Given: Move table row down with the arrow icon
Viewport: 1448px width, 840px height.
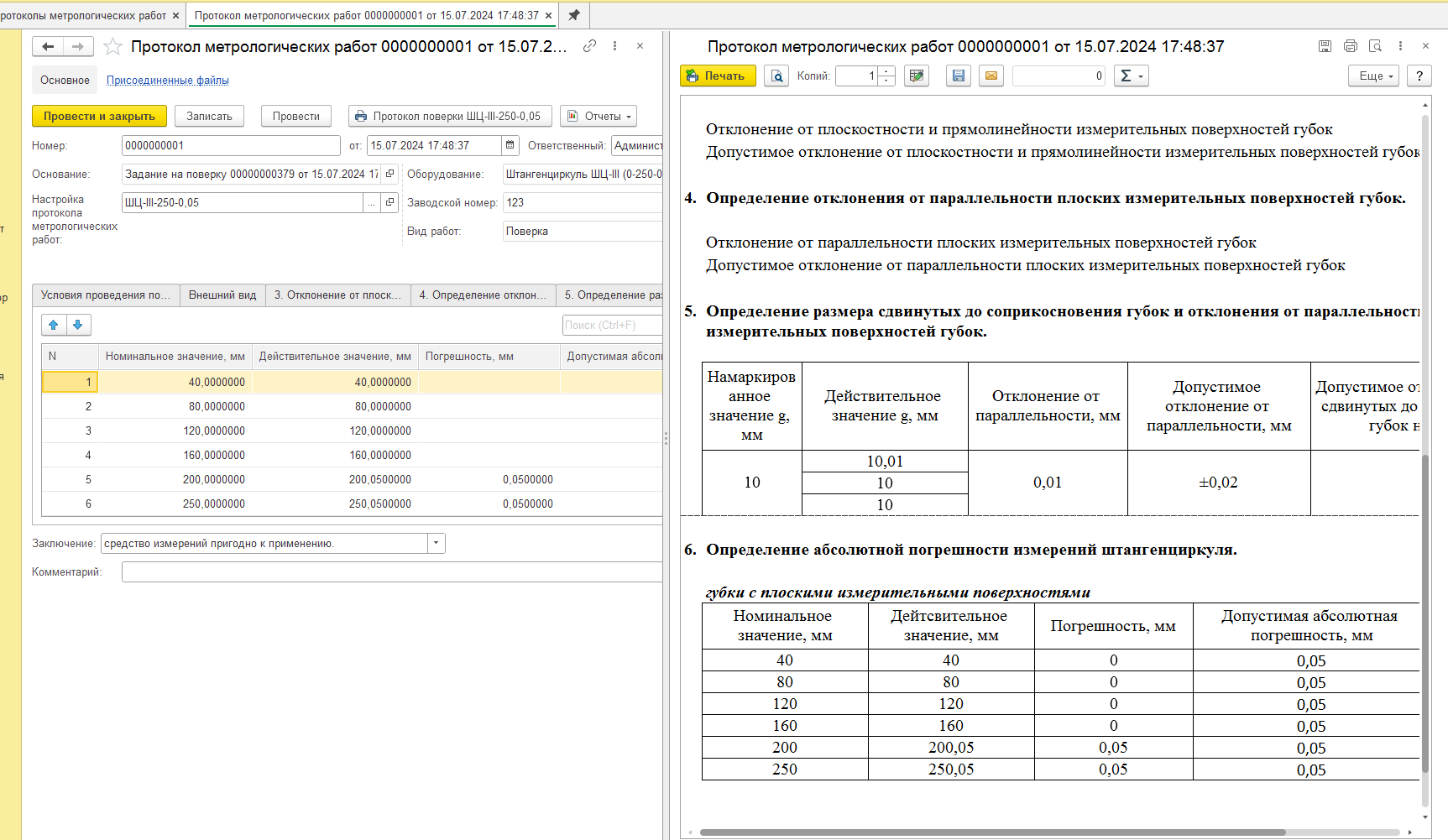Looking at the screenshot, I should [78, 325].
